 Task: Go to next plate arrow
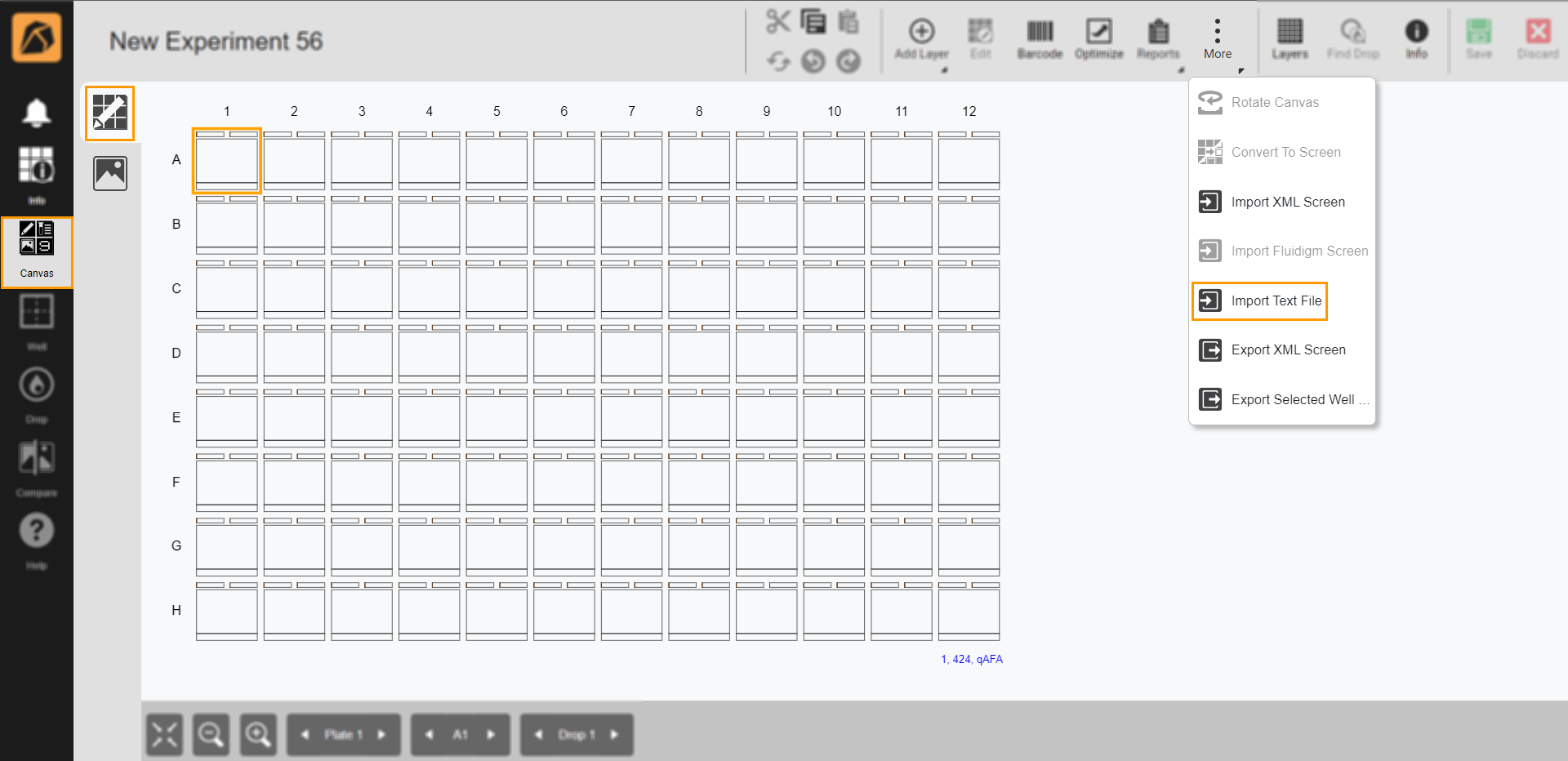[x=381, y=735]
